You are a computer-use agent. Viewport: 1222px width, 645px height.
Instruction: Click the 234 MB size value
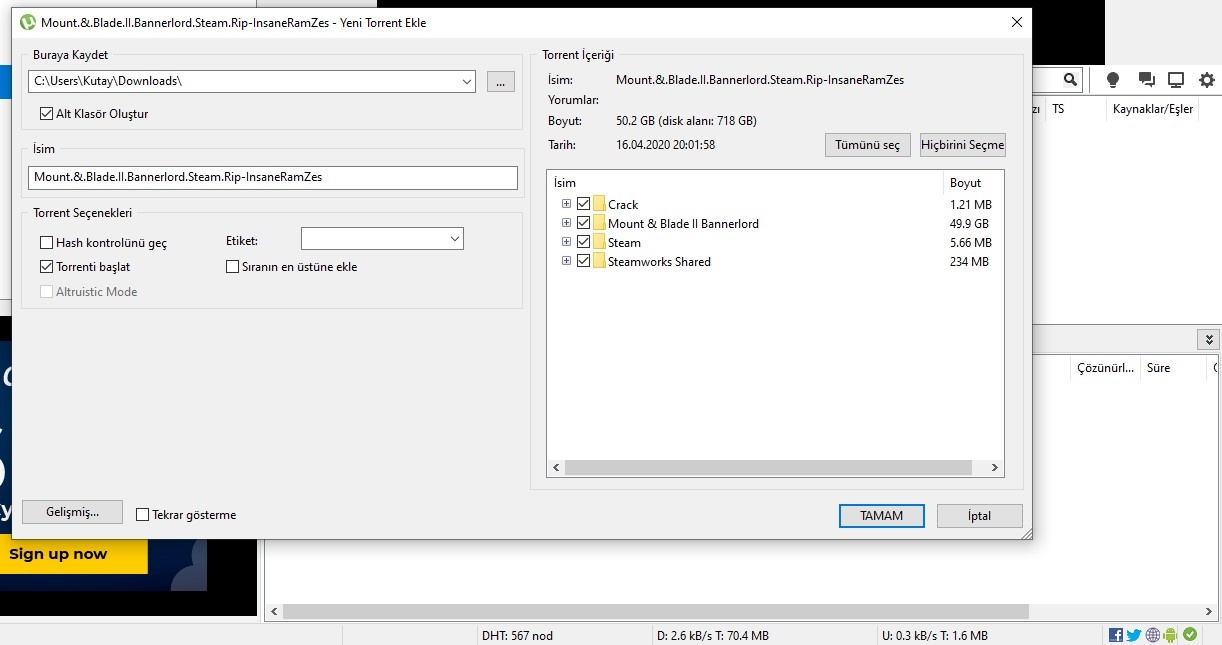click(x=969, y=262)
